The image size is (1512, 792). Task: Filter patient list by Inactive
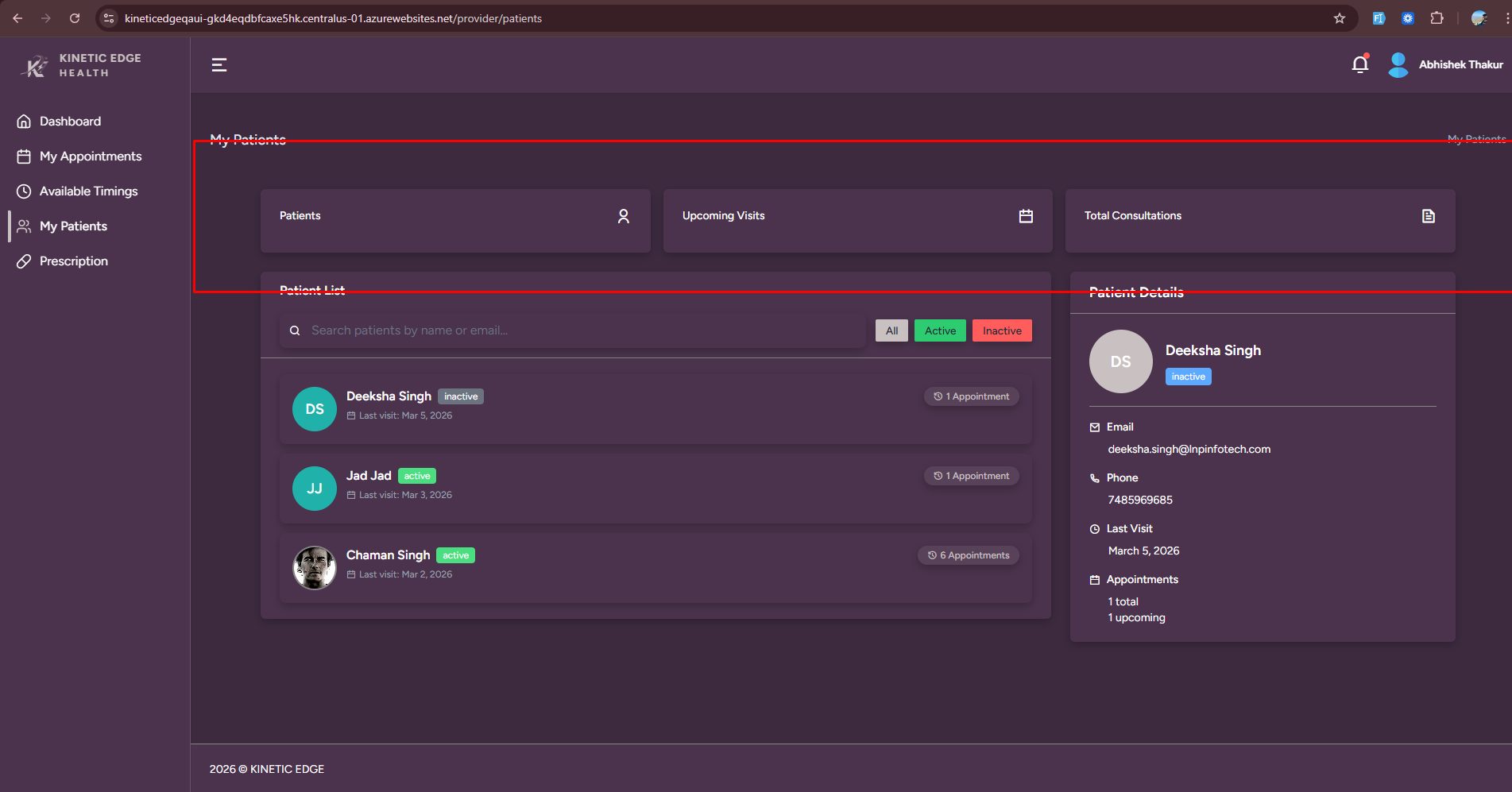[x=1002, y=330]
